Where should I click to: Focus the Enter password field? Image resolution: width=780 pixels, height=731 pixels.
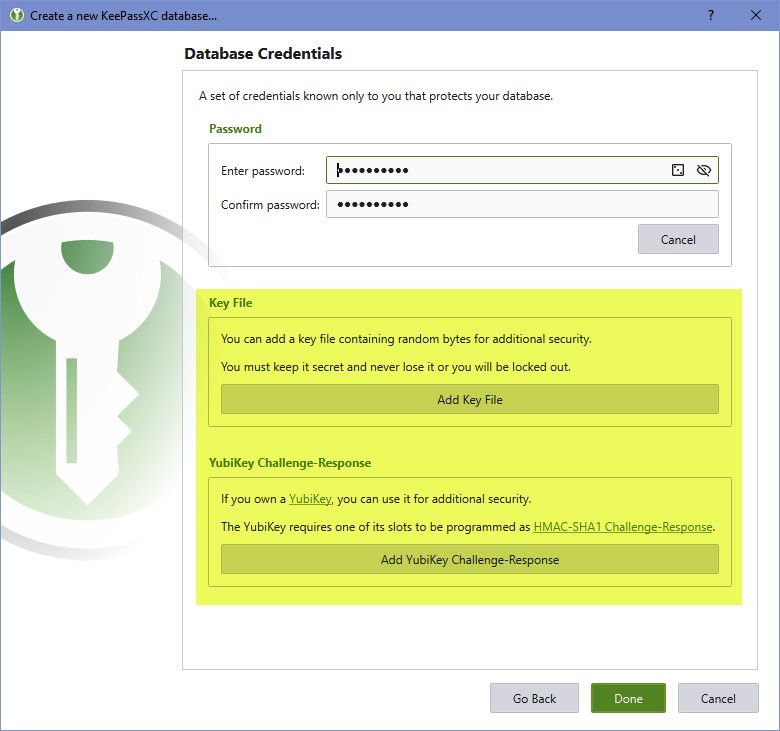tap(522, 170)
